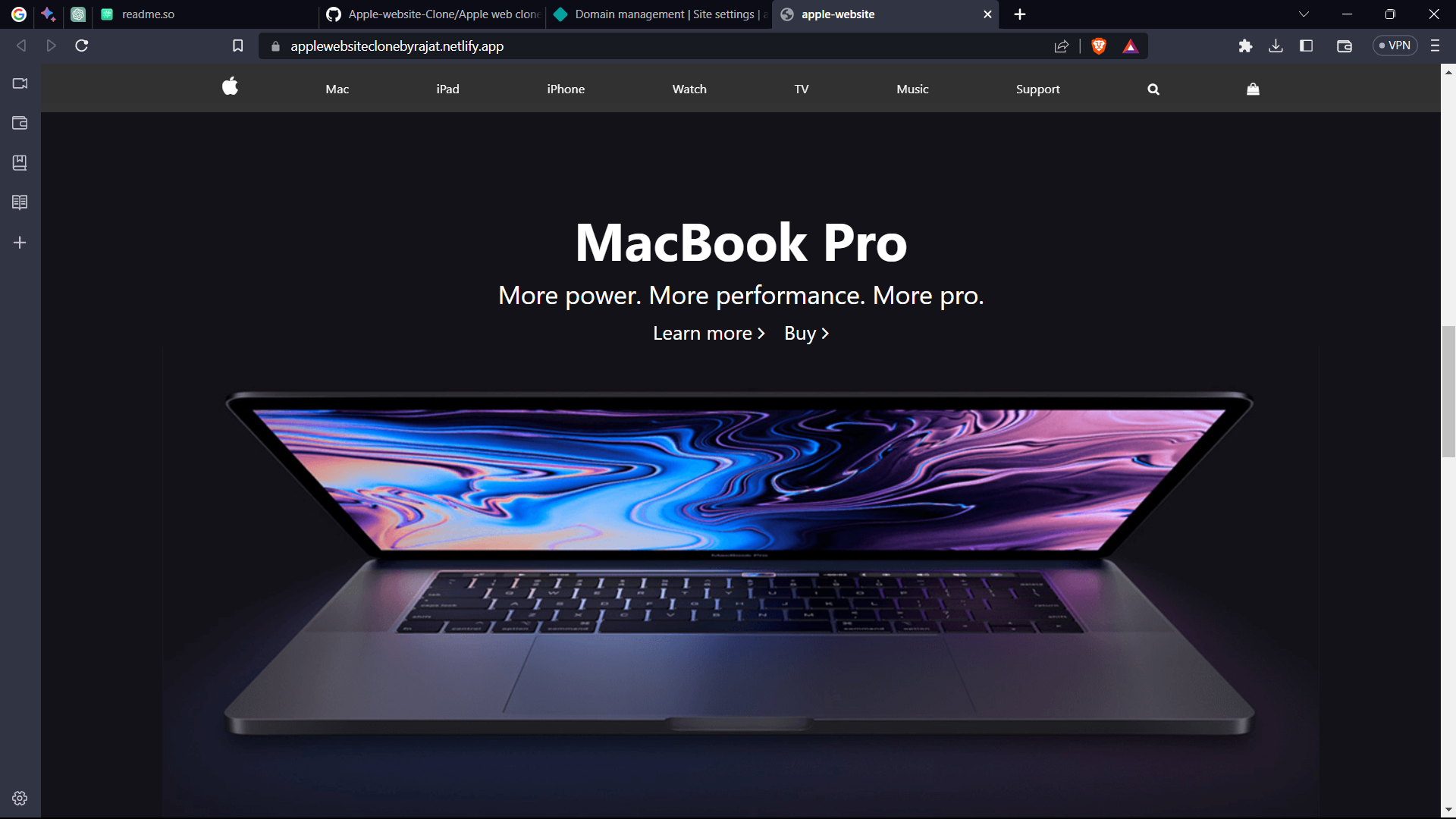The image size is (1456, 819).
Task: Open the Watch menu item
Action: 689,89
